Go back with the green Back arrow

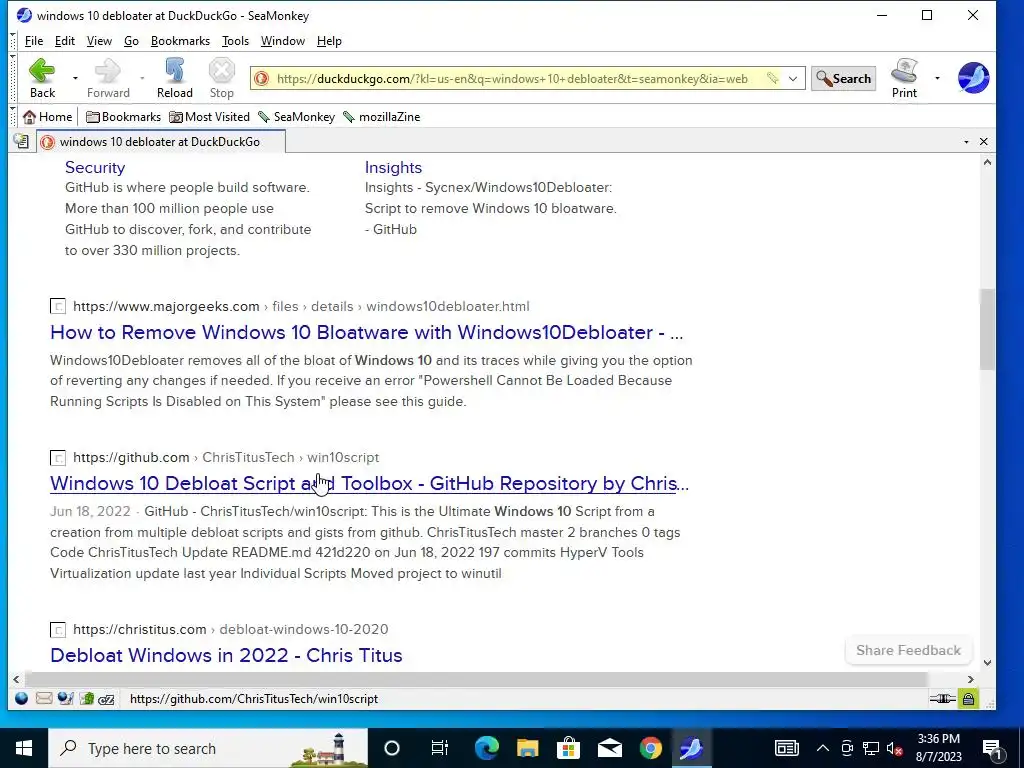coord(42,78)
